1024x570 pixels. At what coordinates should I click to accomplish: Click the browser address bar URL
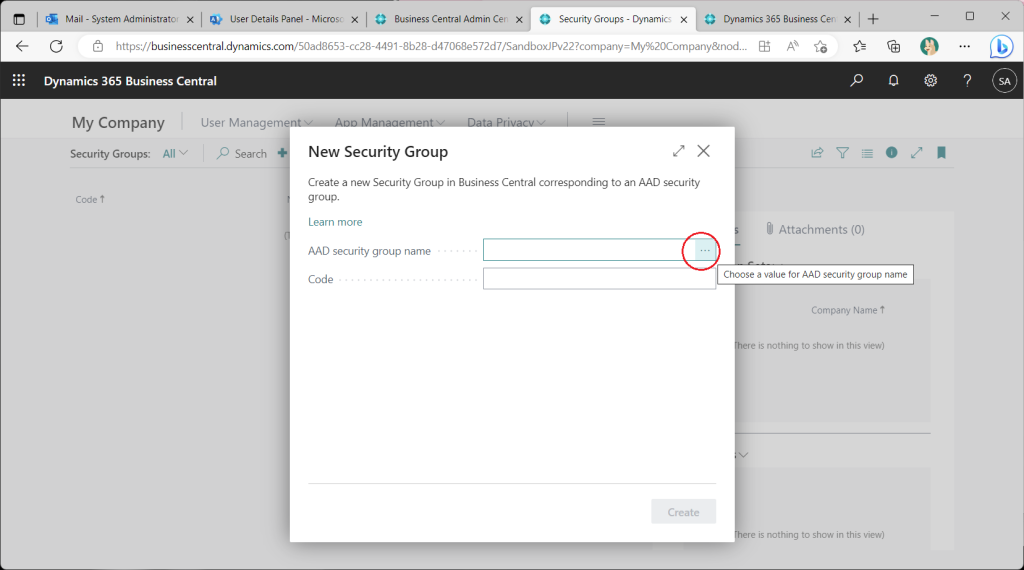(431, 46)
